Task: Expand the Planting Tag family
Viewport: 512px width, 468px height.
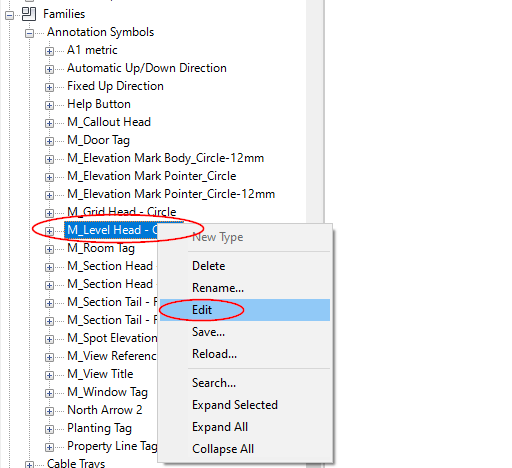Action: (49, 429)
